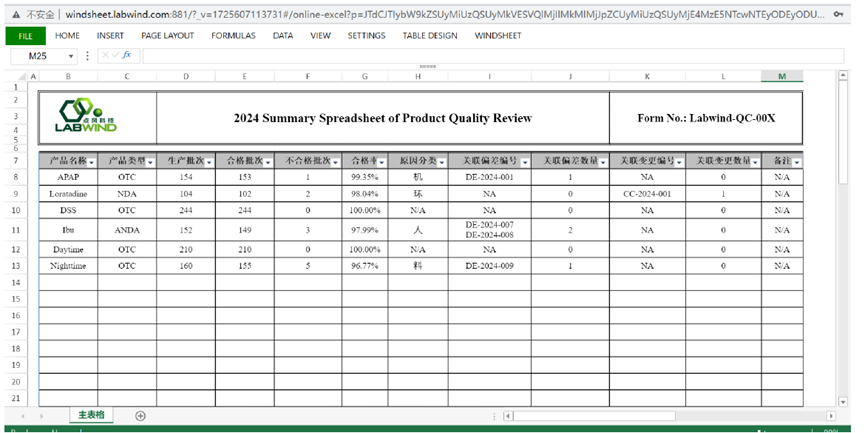Open the Name Box dropdown arrow
Viewport: 865px width, 433px height.
[72, 55]
